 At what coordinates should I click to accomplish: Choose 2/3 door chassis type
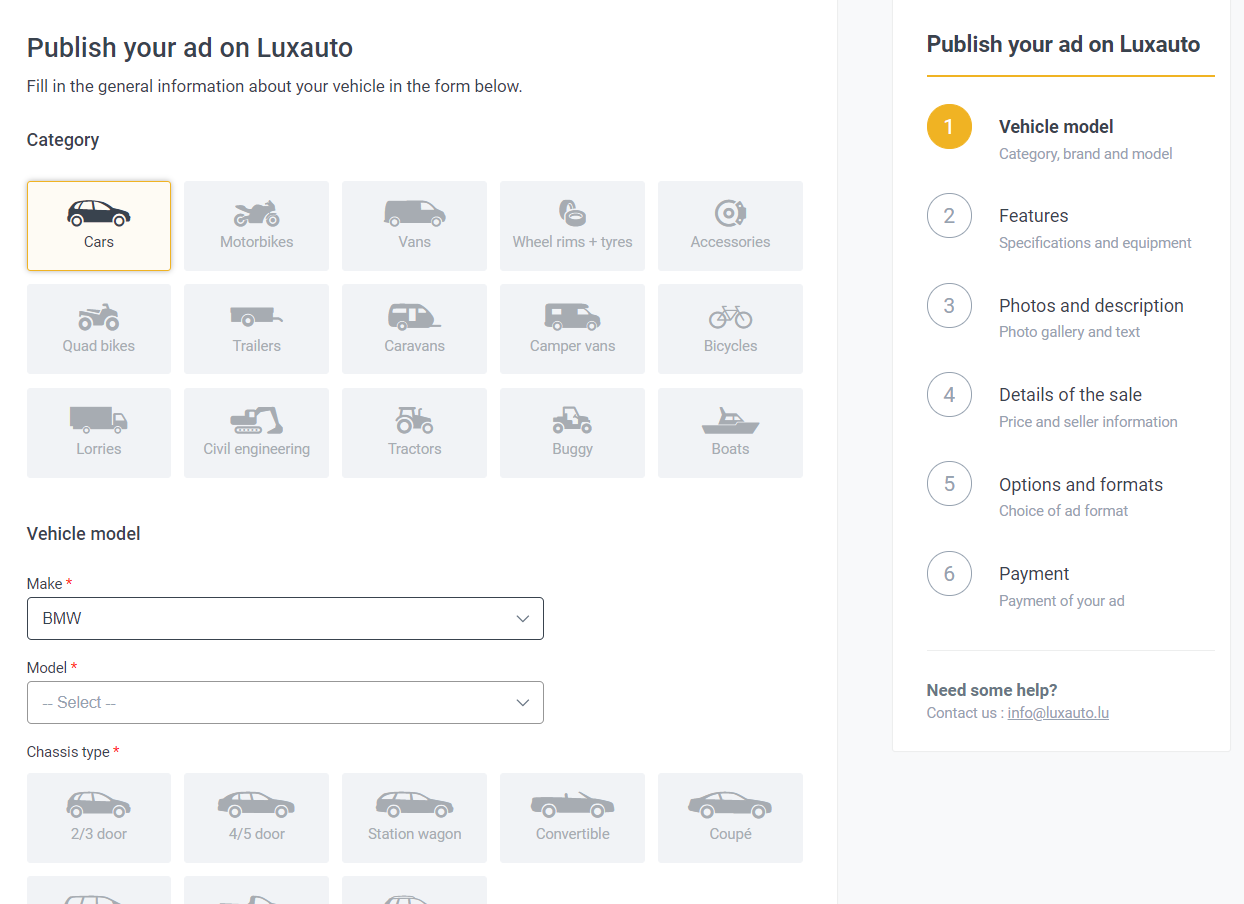coord(99,818)
